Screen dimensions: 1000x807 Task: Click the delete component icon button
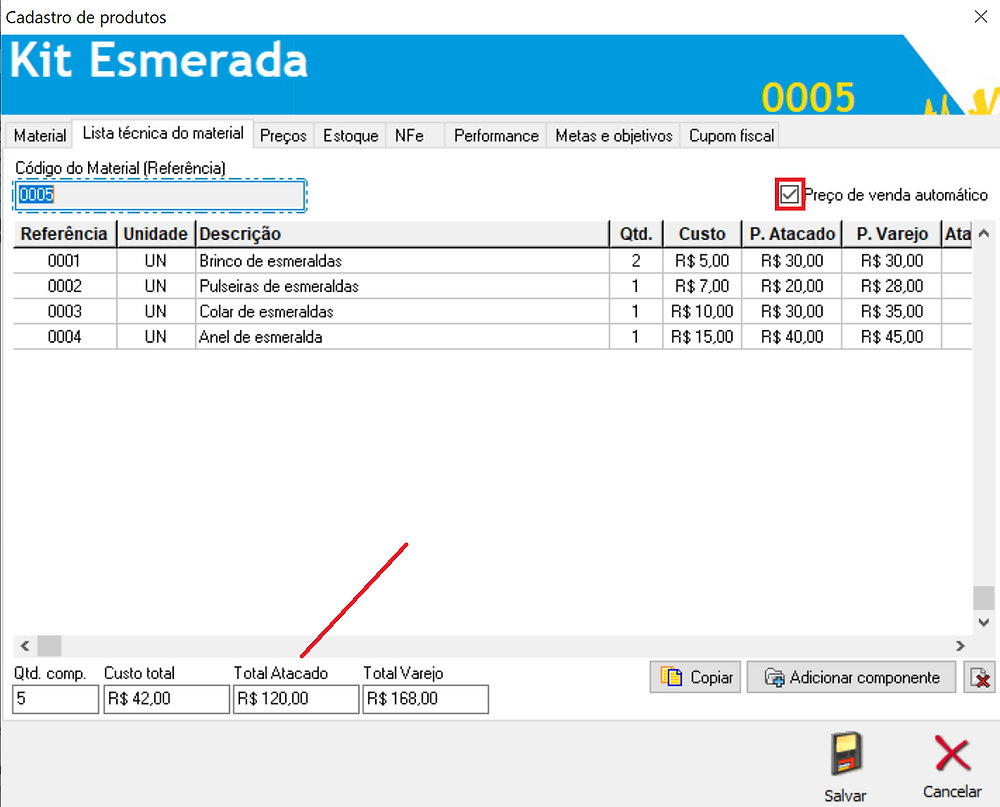[980, 677]
